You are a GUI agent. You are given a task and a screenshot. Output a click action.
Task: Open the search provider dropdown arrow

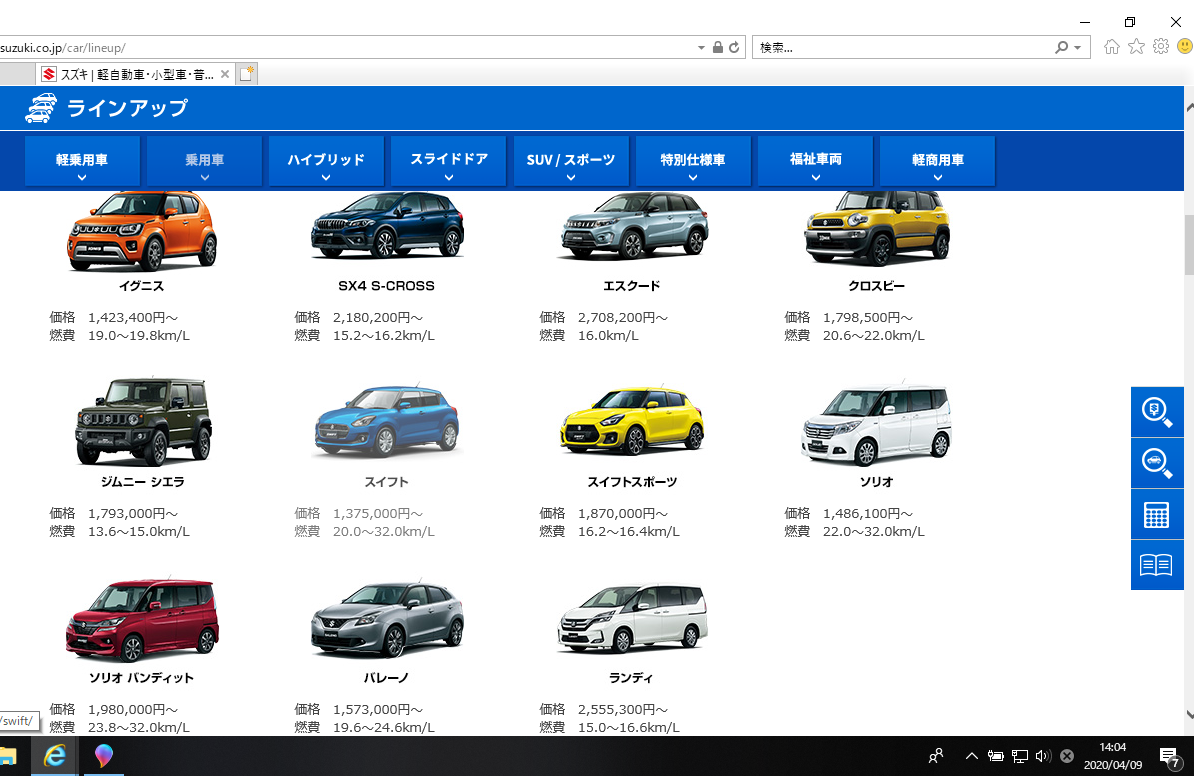pos(1077,47)
